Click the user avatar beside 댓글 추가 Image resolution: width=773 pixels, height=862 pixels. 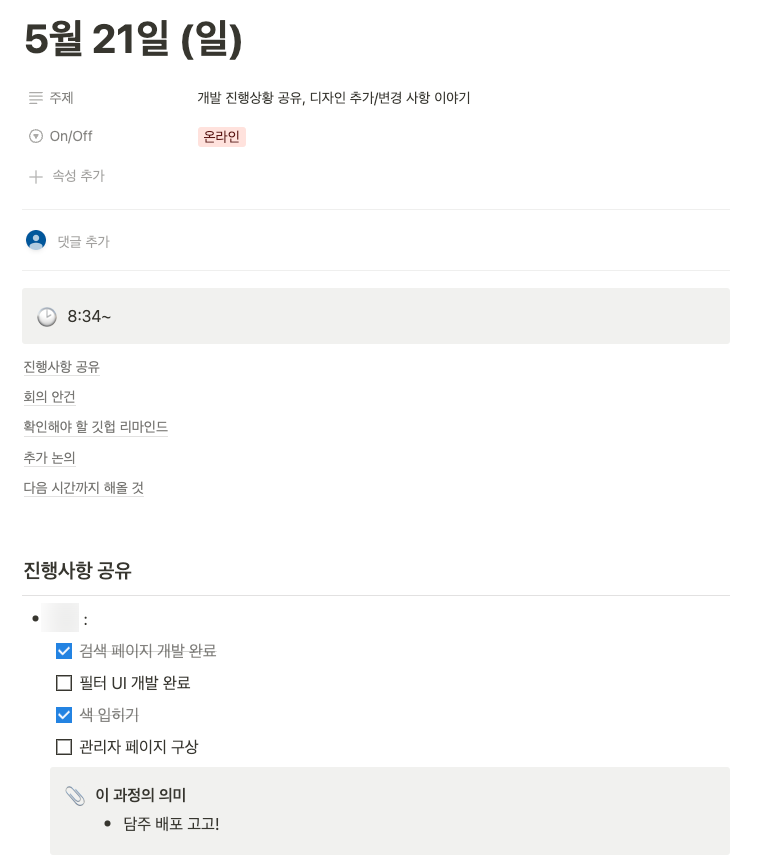36,241
